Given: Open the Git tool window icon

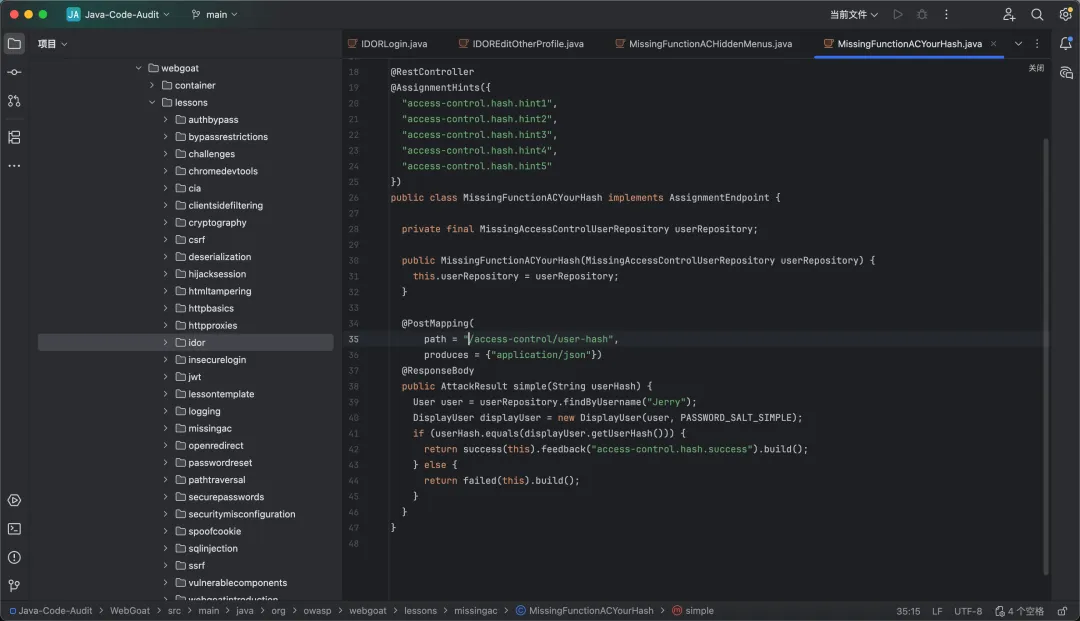Looking at the screenshot, I should click(14, 586).
